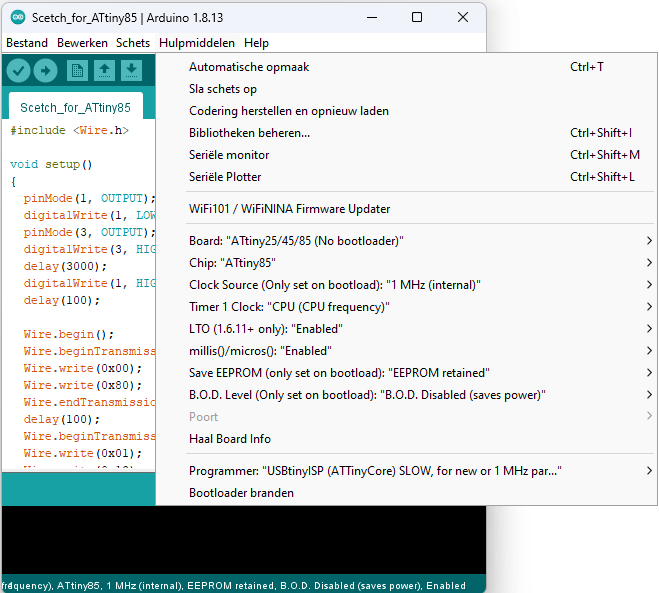The width and height of the screenshot is (659, 593).
Task: Expand the Clock Source submenu
Action: tap(406, 285)
